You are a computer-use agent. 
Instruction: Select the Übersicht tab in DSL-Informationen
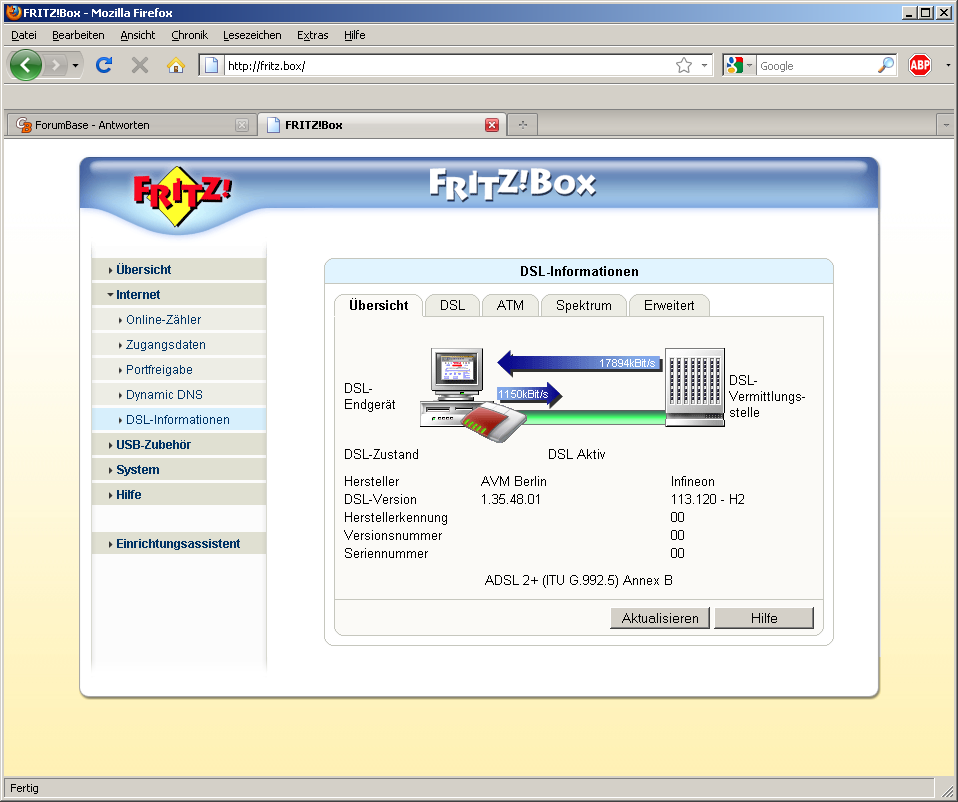click(x=379, y=305)
